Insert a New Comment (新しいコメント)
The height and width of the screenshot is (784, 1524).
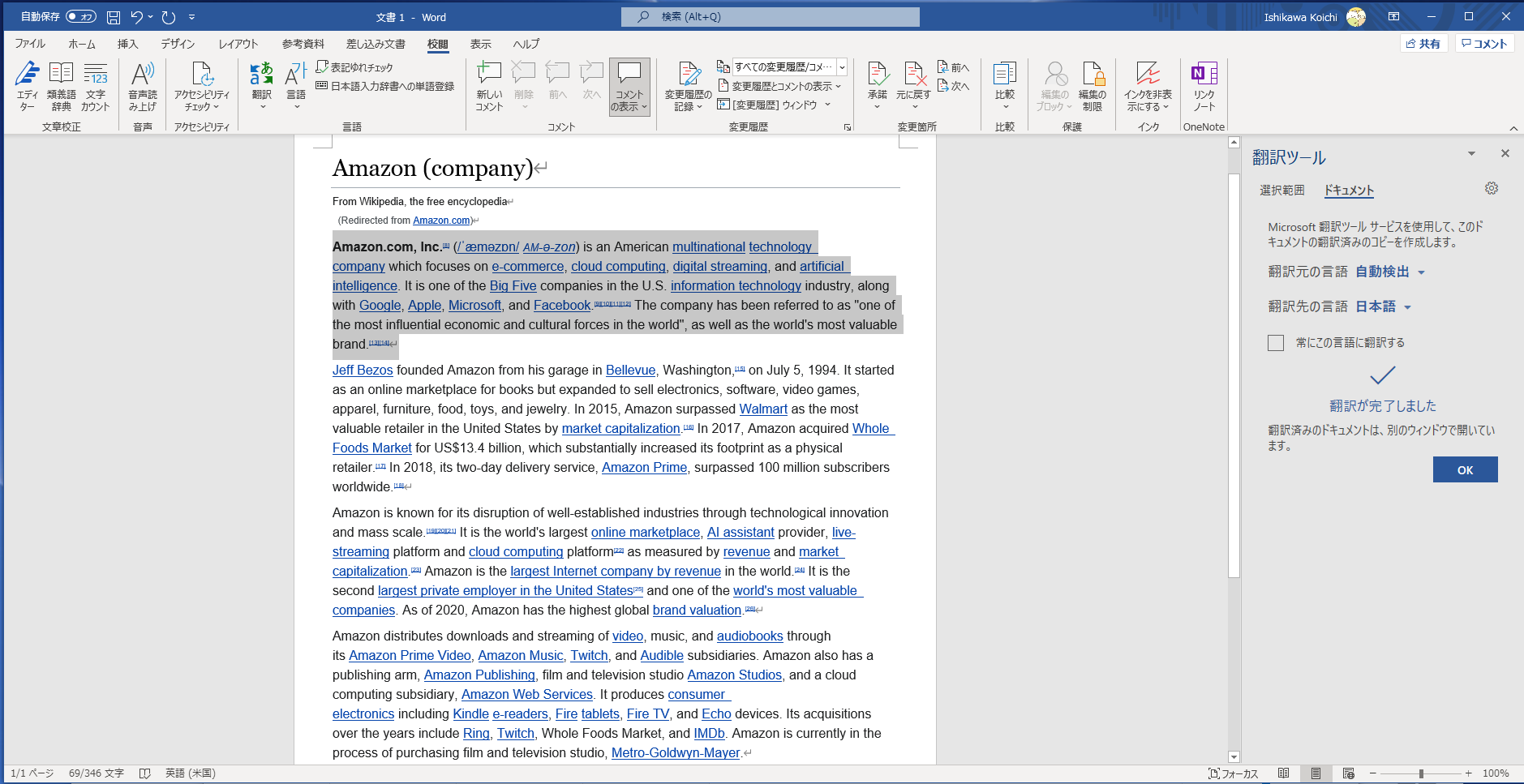click(489, 86)
